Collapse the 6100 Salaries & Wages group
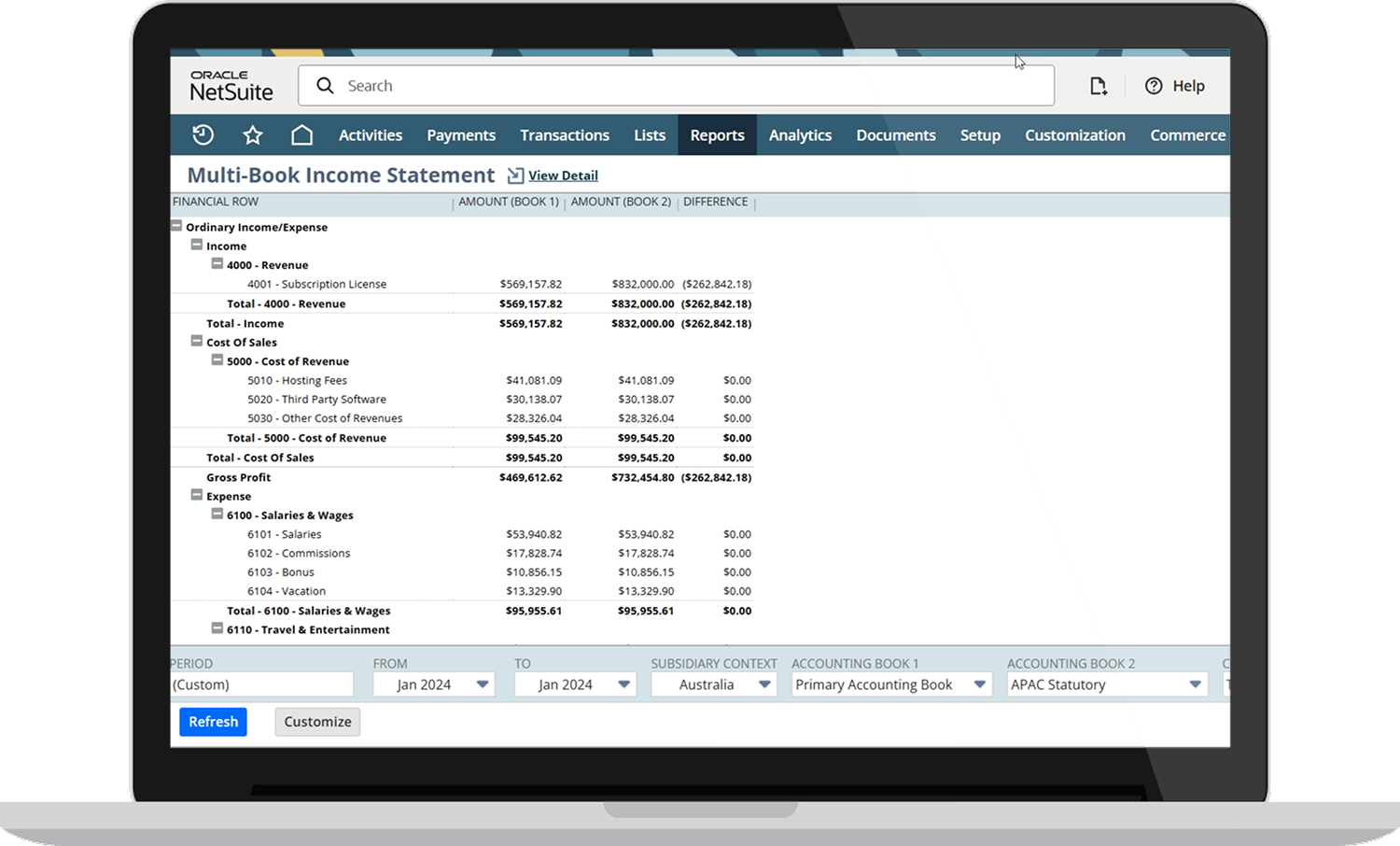 tap(217, 515)
